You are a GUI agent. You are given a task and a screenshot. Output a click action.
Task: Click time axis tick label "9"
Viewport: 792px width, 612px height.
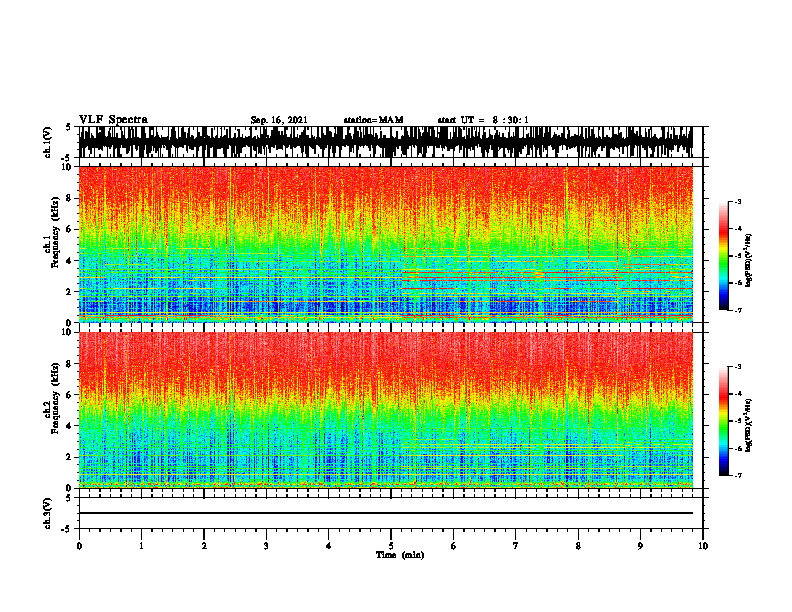click(x=640, y=546)
